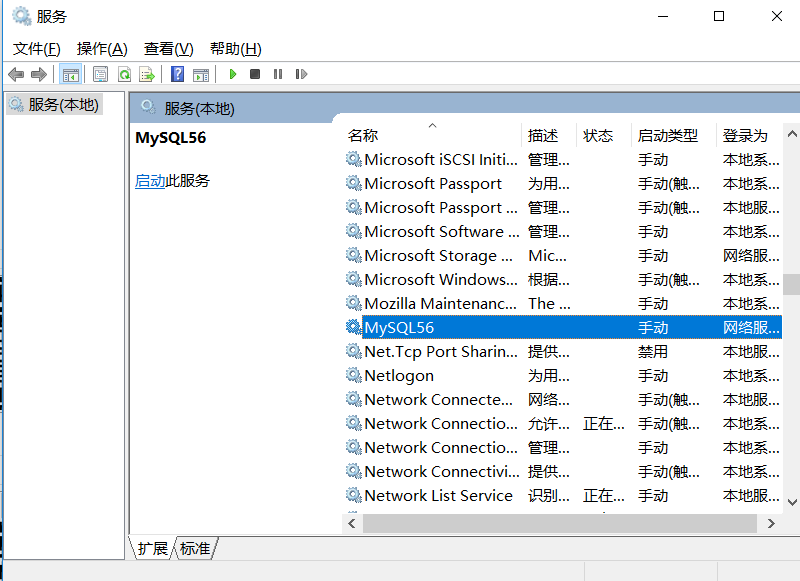
Task: Open Help using the question mark icon
Action: [178, 74]
